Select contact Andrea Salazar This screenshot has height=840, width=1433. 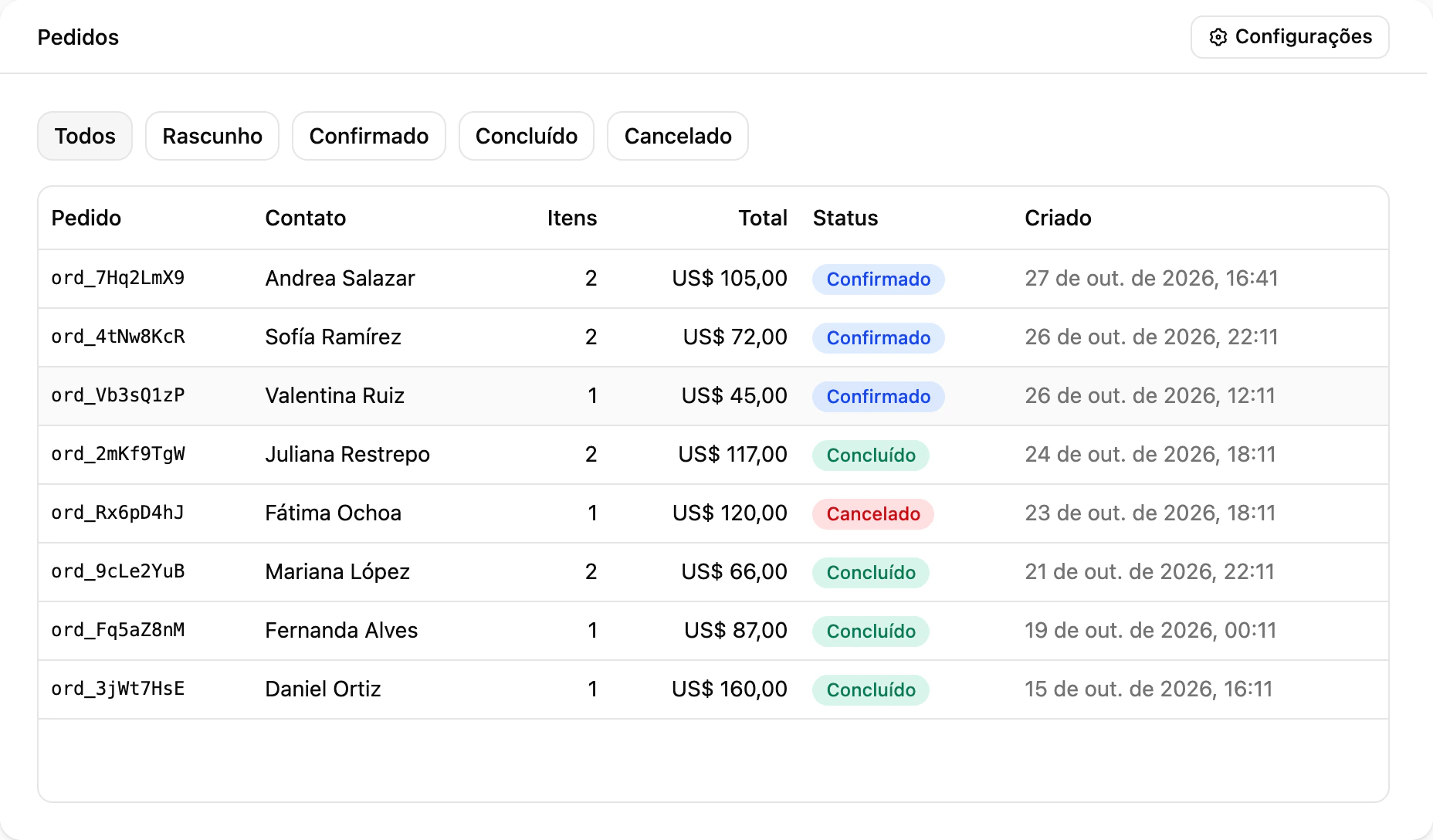[340, 278]
